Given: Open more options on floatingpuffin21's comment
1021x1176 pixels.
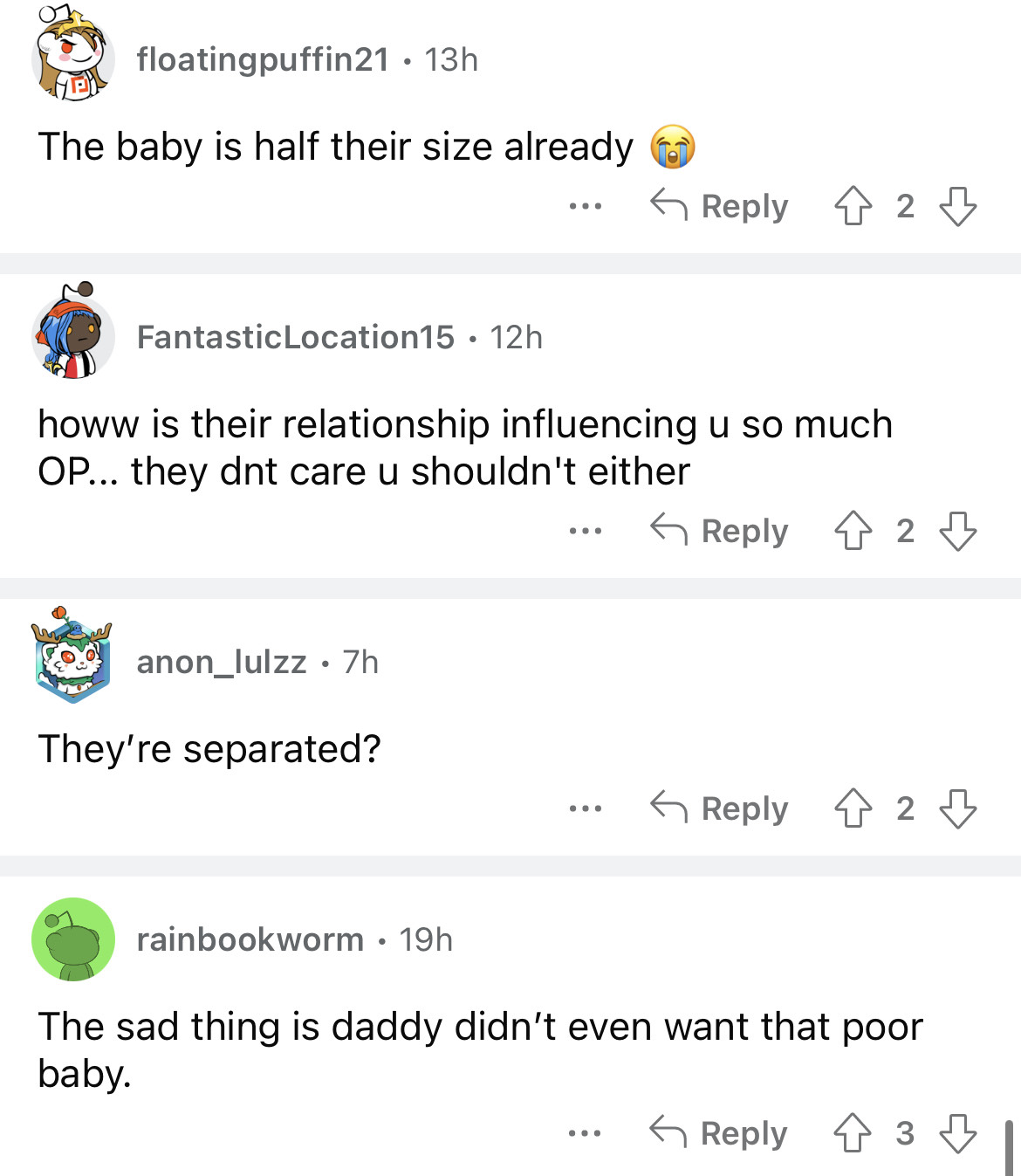Looking at the screenshot, I should point(585,207).
